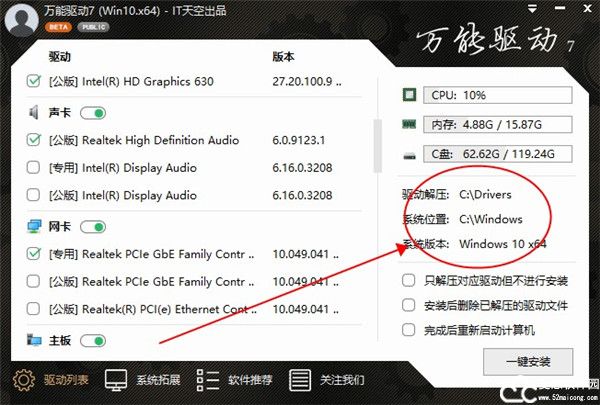Enable 安装后删除已解压的驱动文件 option
The width and height of the screenshot is (600, 405).
pyautogui.click(x=408, y=305)
